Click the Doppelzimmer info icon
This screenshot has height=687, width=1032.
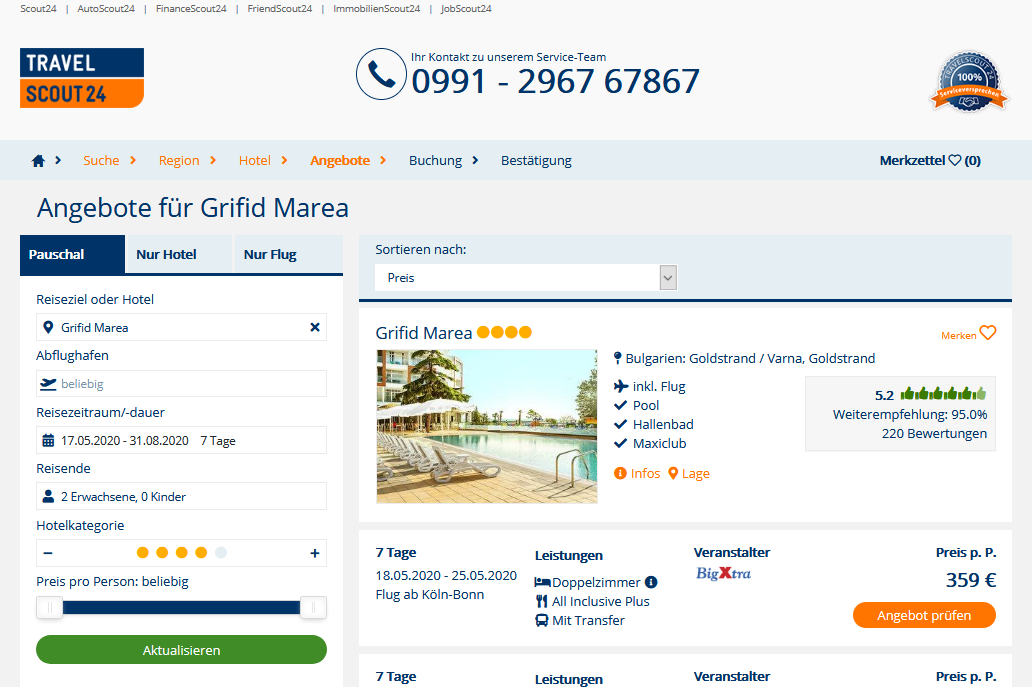point(651,582)
